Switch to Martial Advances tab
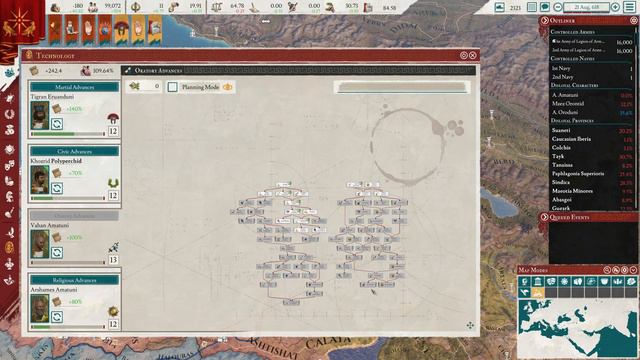The height and width of the screenshot is (360, 640). click(x=74, y=87)
